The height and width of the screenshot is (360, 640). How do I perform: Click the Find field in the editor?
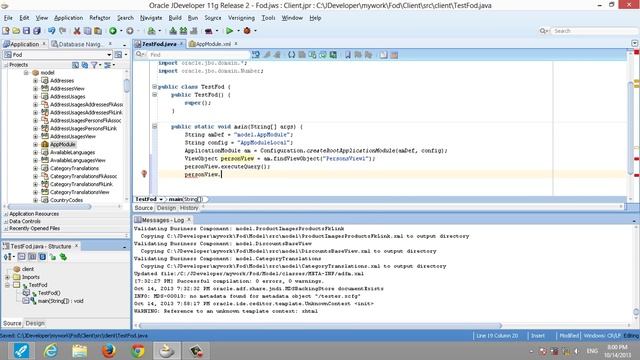click(199, 55)
